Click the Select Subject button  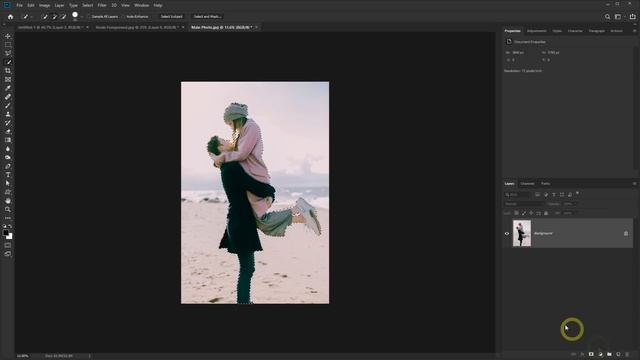click(x=171, y=17)
